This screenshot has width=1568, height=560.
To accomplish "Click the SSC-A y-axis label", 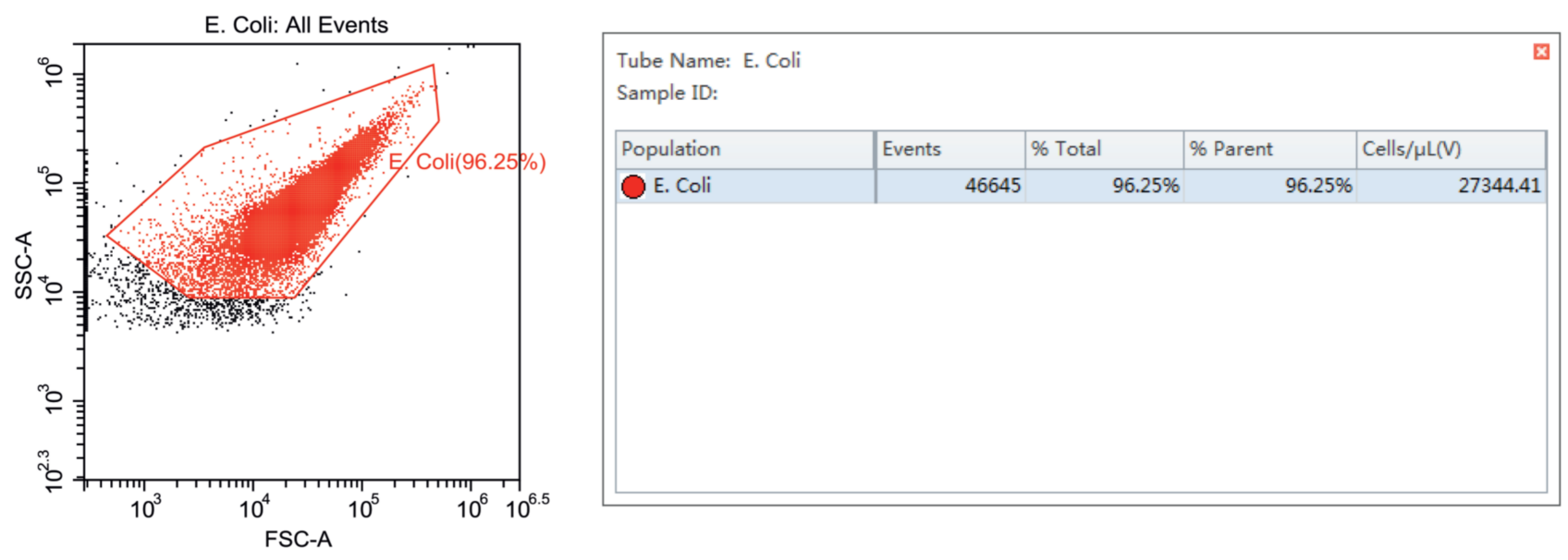I will coord(24,265).
